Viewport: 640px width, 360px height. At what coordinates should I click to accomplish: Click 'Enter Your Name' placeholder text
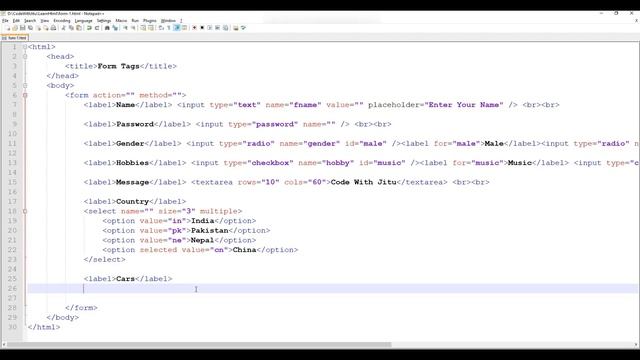coord(464,105)
